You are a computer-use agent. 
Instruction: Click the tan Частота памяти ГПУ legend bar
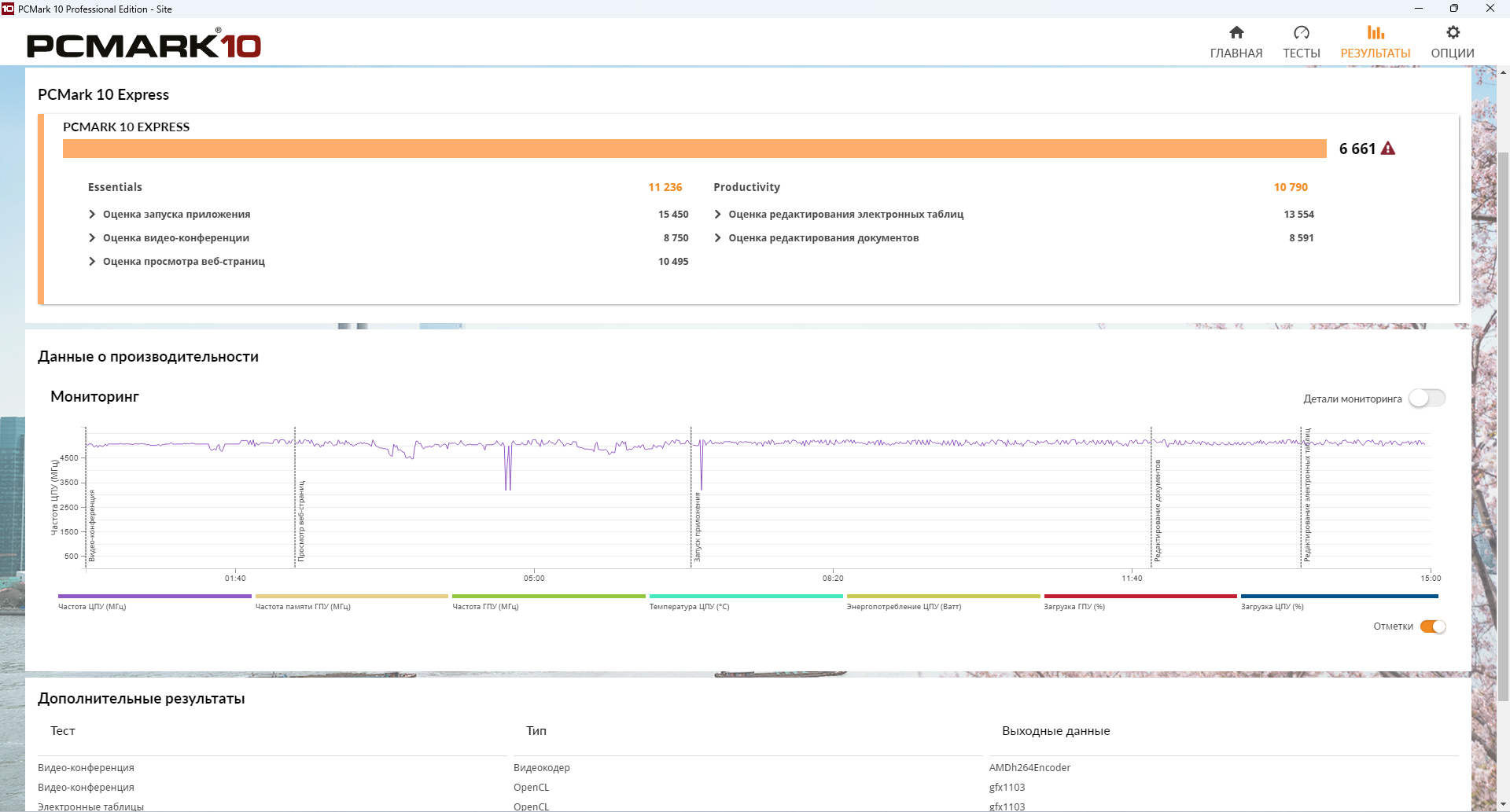click(x=352, y=596)
